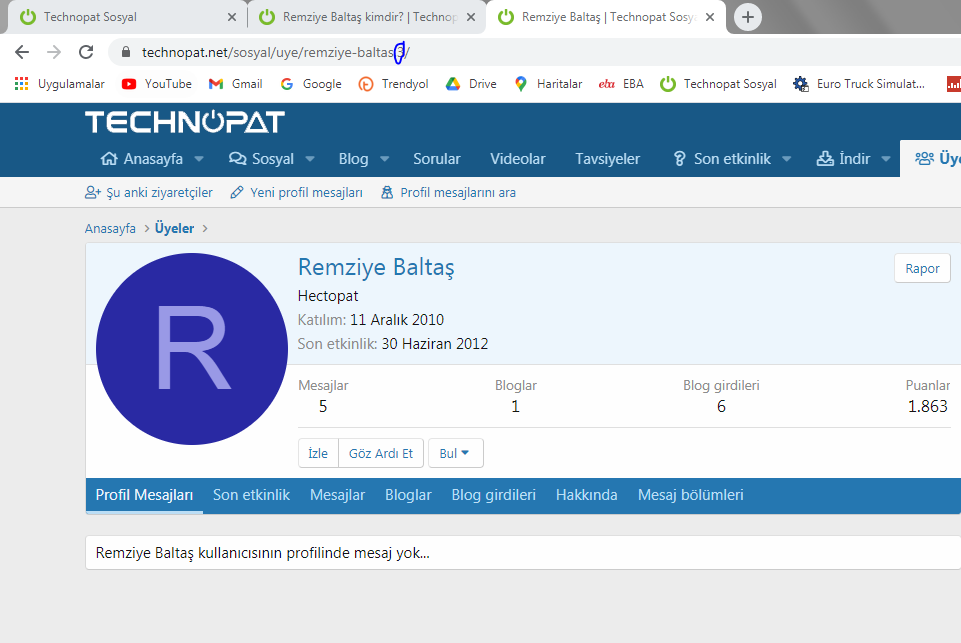
Task: Expand the İndir dropdown arrow
Action: pos(886,159)
